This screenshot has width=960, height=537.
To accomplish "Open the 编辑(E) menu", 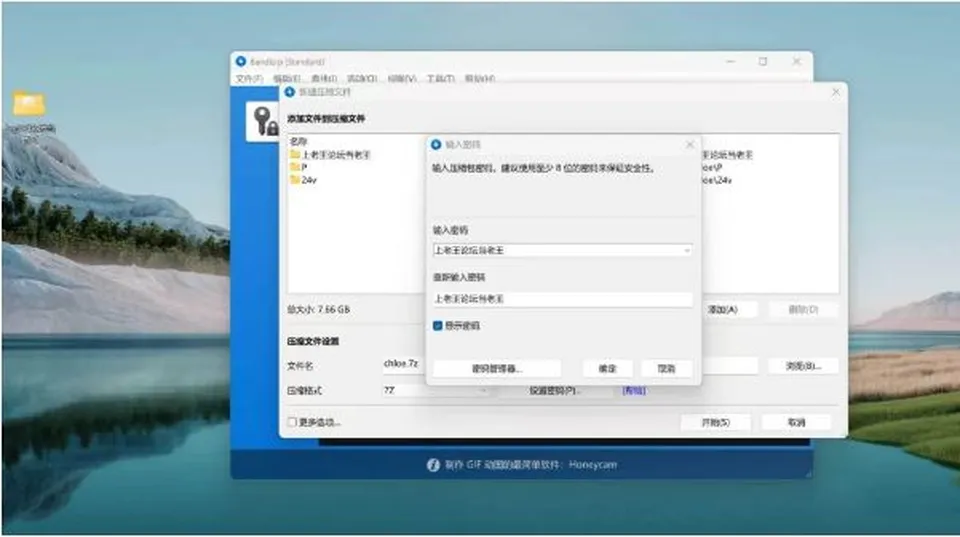I will [287, 78].
